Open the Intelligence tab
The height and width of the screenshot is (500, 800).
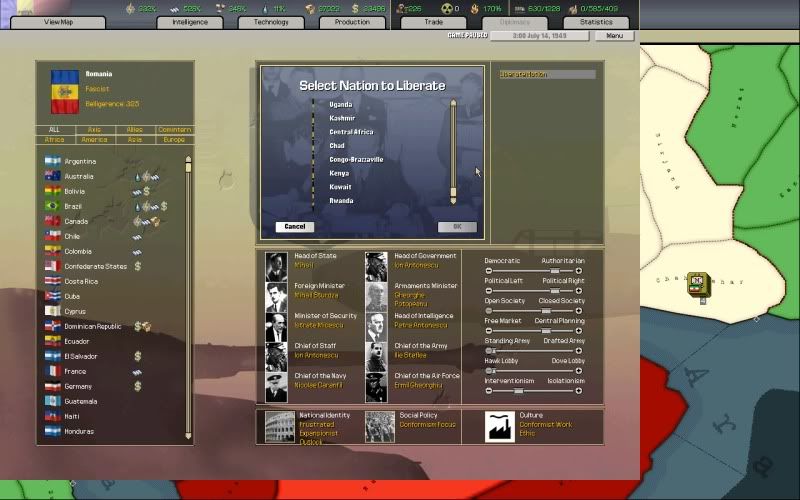(x=190, y=22)
